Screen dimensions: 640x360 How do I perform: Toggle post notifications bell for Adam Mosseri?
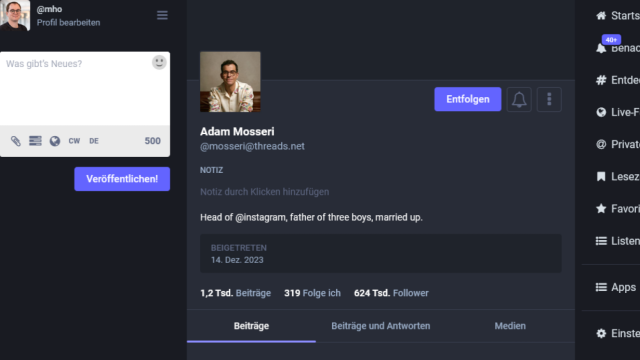coord(519,99)
